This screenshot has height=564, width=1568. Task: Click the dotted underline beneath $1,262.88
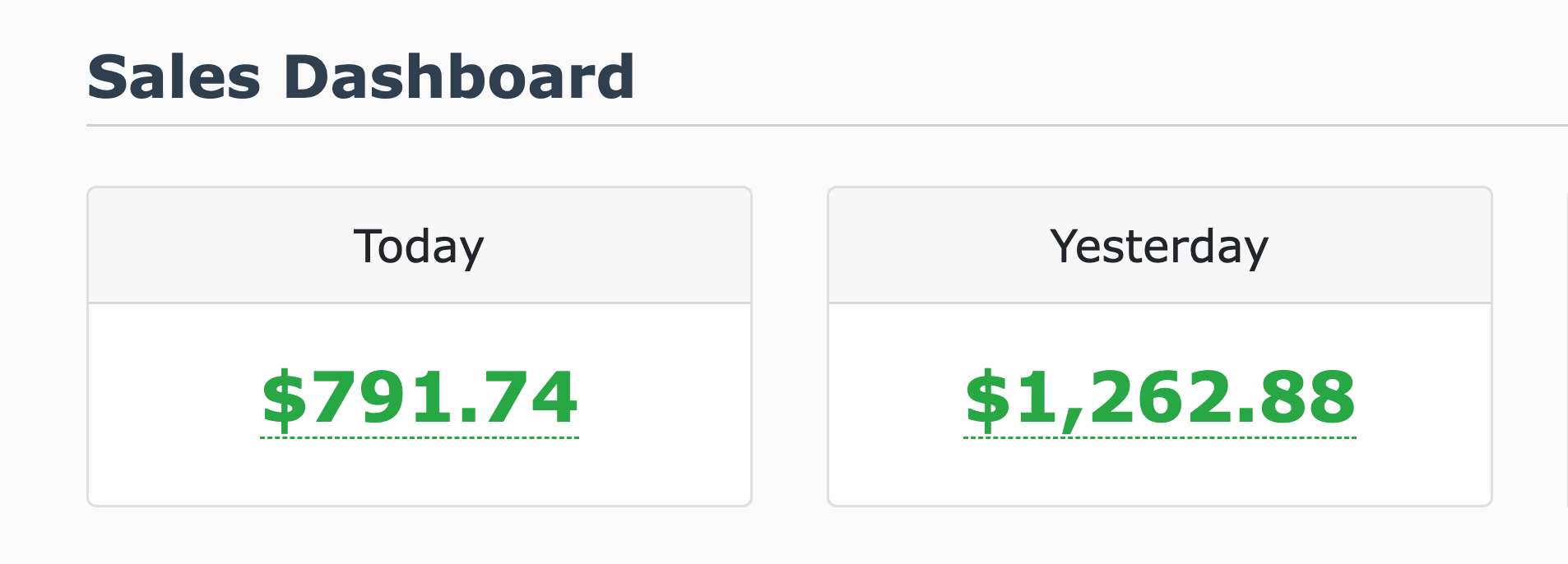coord(1160,438)
